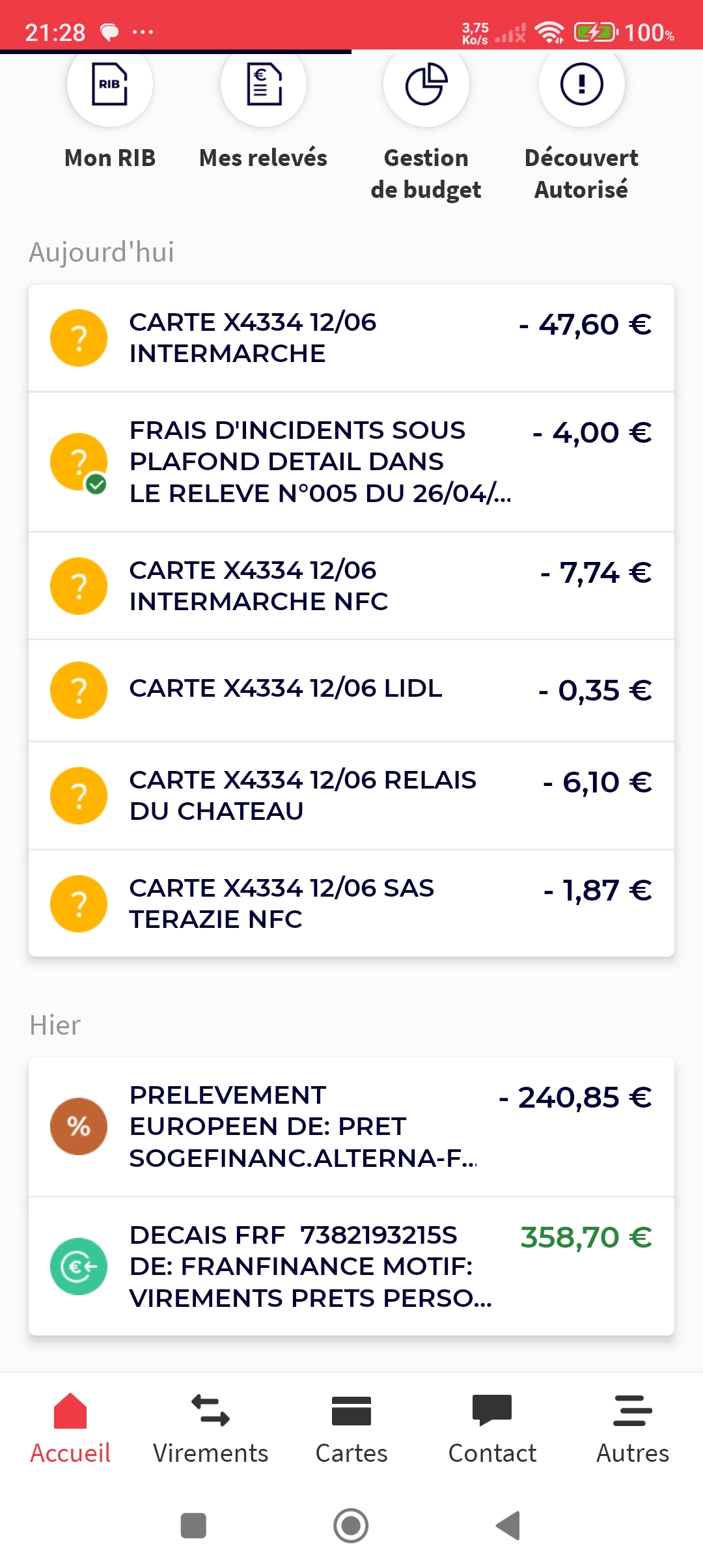
Task: Open the INTERMARCHE 47,60 € transaction
Action: coord(351,338)
